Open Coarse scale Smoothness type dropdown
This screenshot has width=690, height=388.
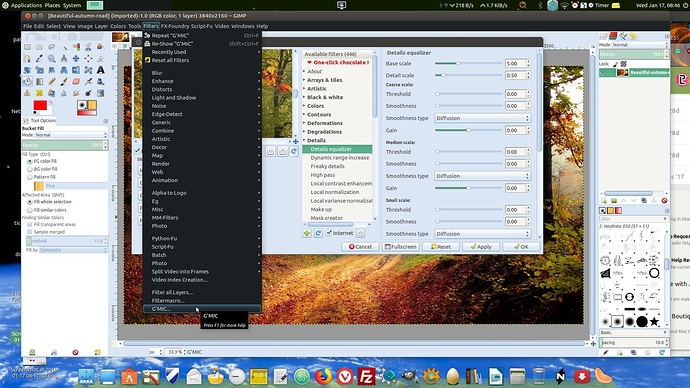482,118
